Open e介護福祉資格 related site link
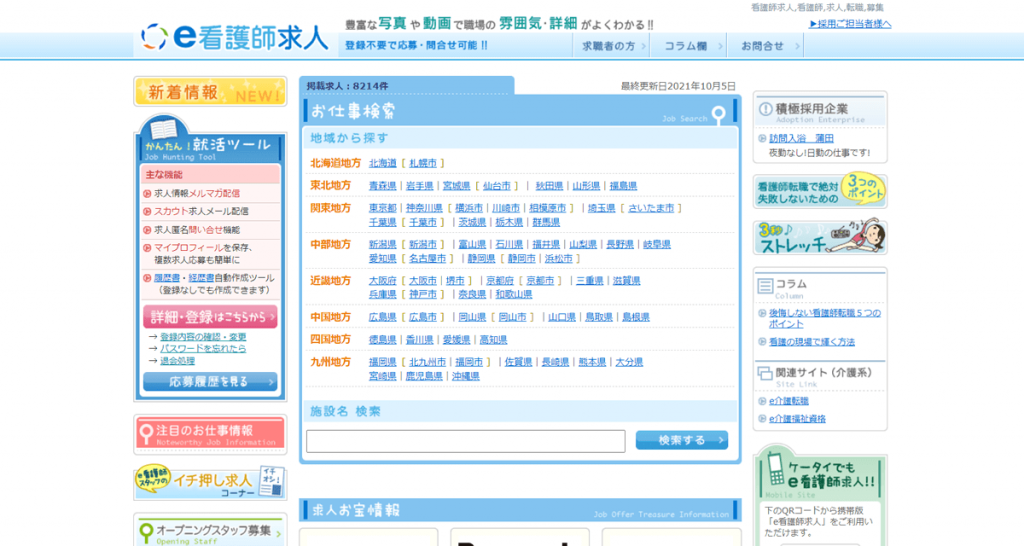 coord(797,419)
